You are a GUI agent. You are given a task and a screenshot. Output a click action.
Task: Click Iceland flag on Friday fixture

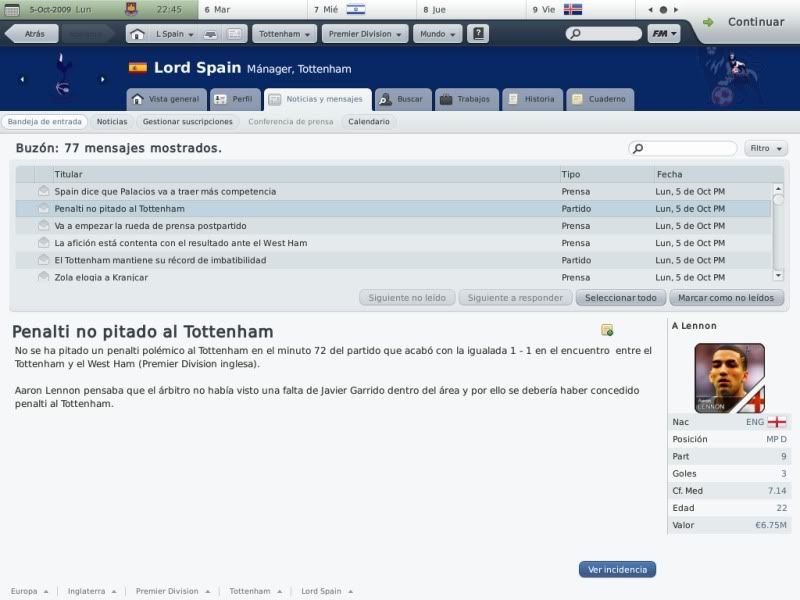pos(573,9)
